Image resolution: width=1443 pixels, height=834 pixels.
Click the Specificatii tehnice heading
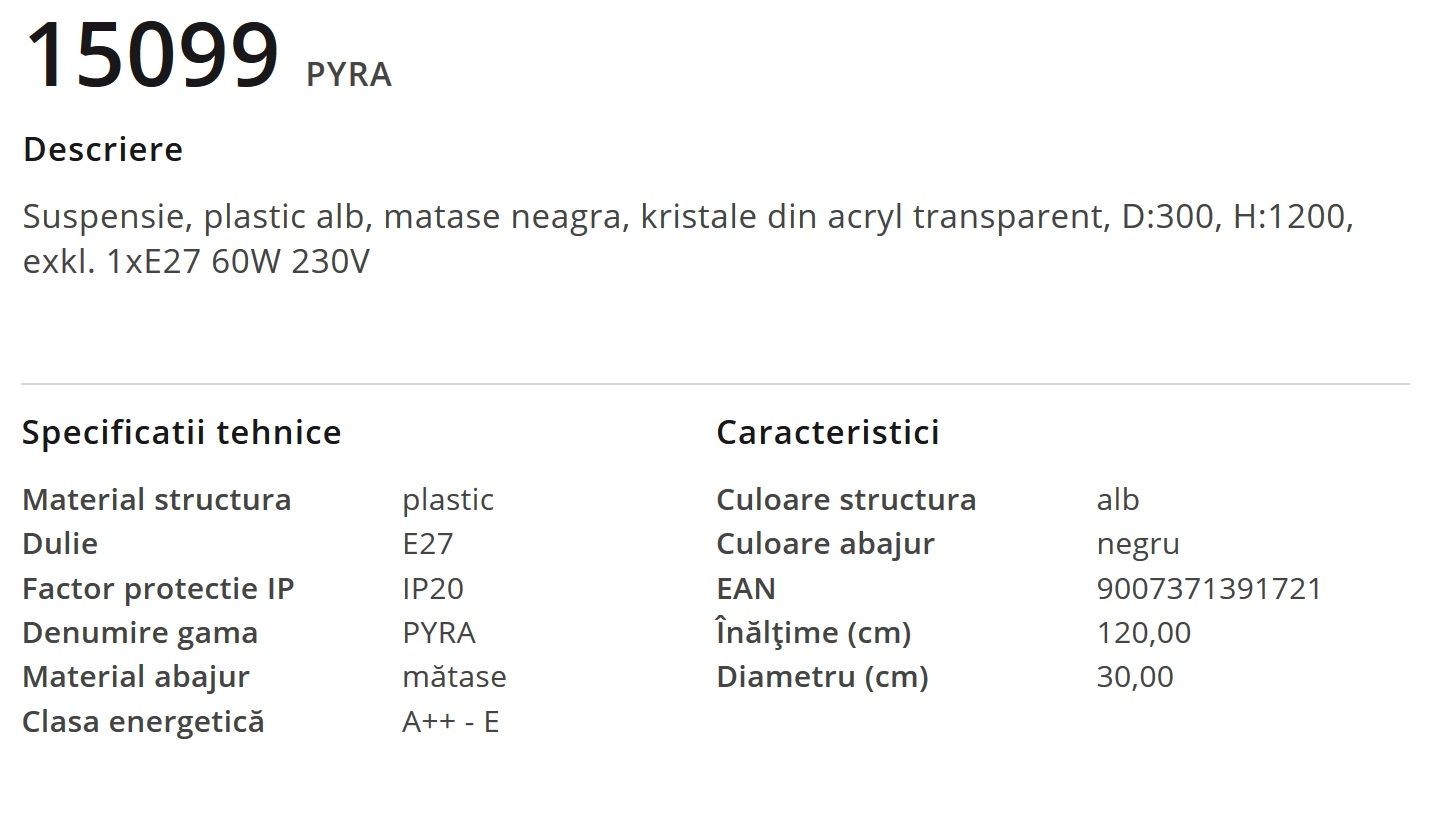point(182,433)
